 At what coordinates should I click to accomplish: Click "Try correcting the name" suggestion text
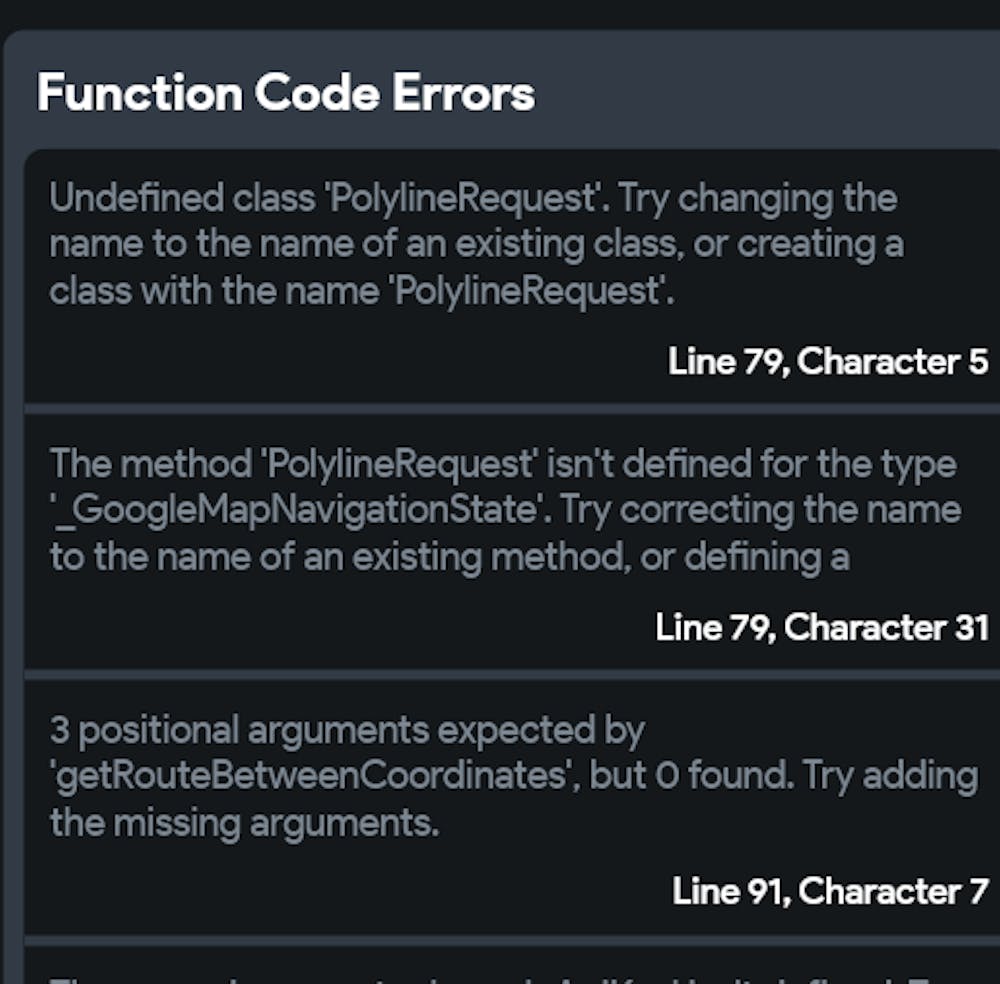[x=760, y=510]
